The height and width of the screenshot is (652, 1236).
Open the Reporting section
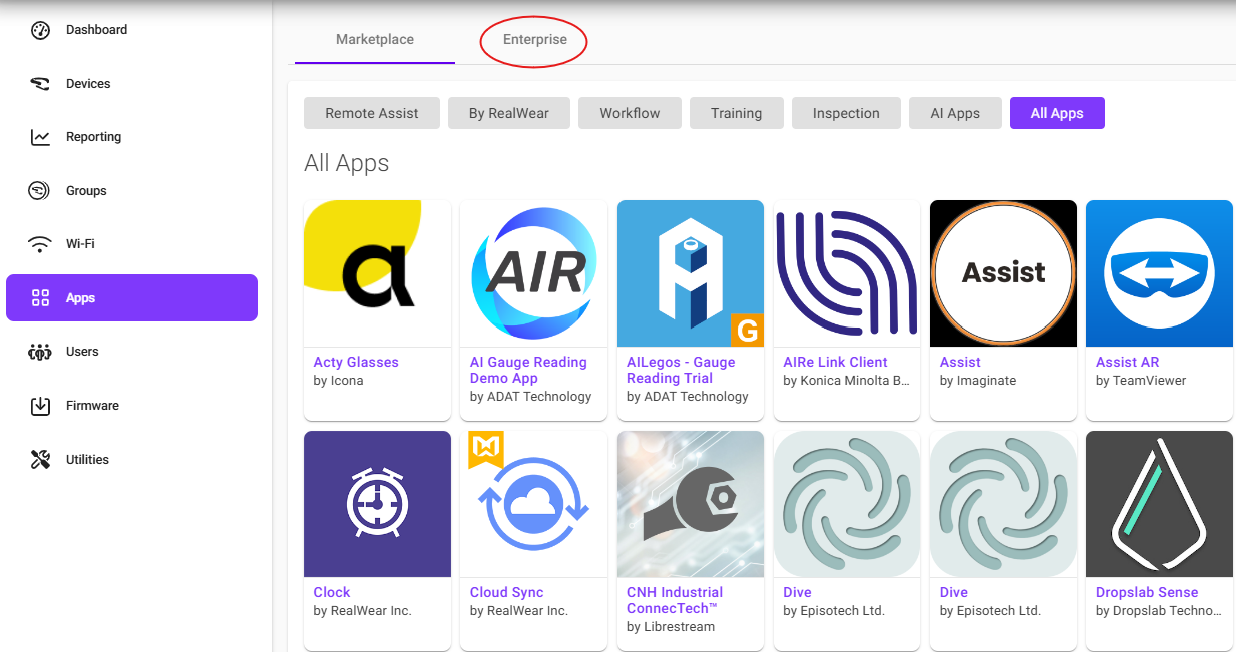[x=94, y=136]
